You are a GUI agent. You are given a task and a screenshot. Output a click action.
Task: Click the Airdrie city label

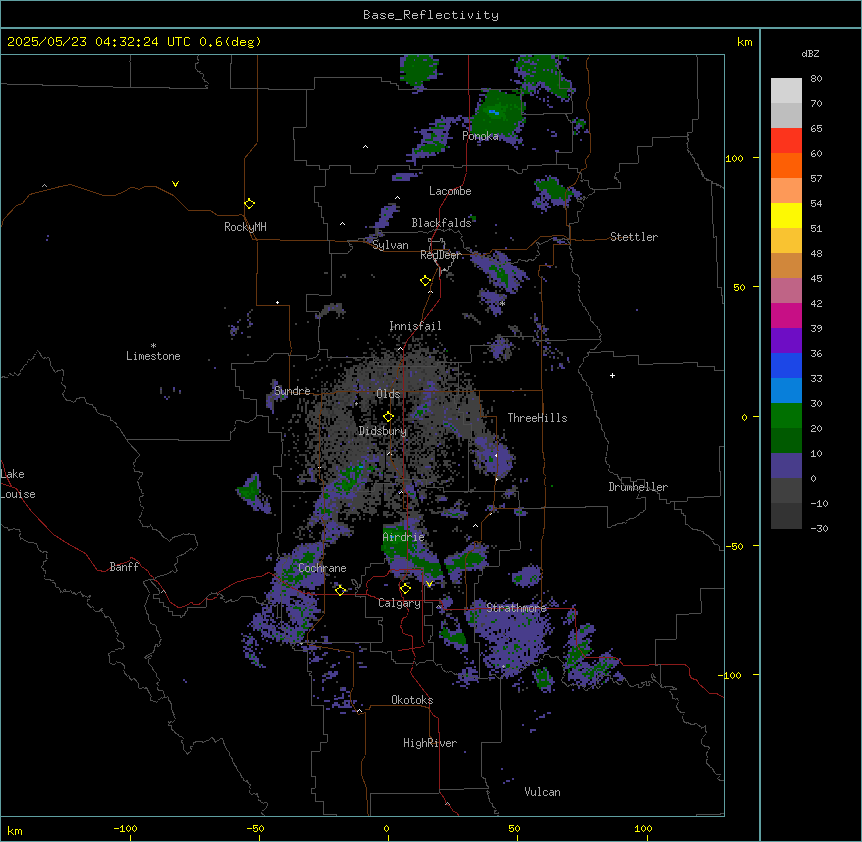point(404,537)
